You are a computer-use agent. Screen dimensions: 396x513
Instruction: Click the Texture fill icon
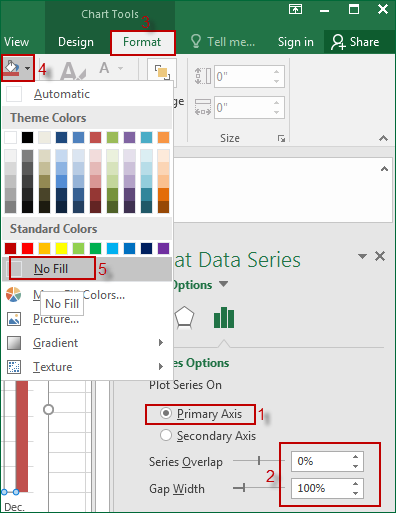[x=14, y=367]
